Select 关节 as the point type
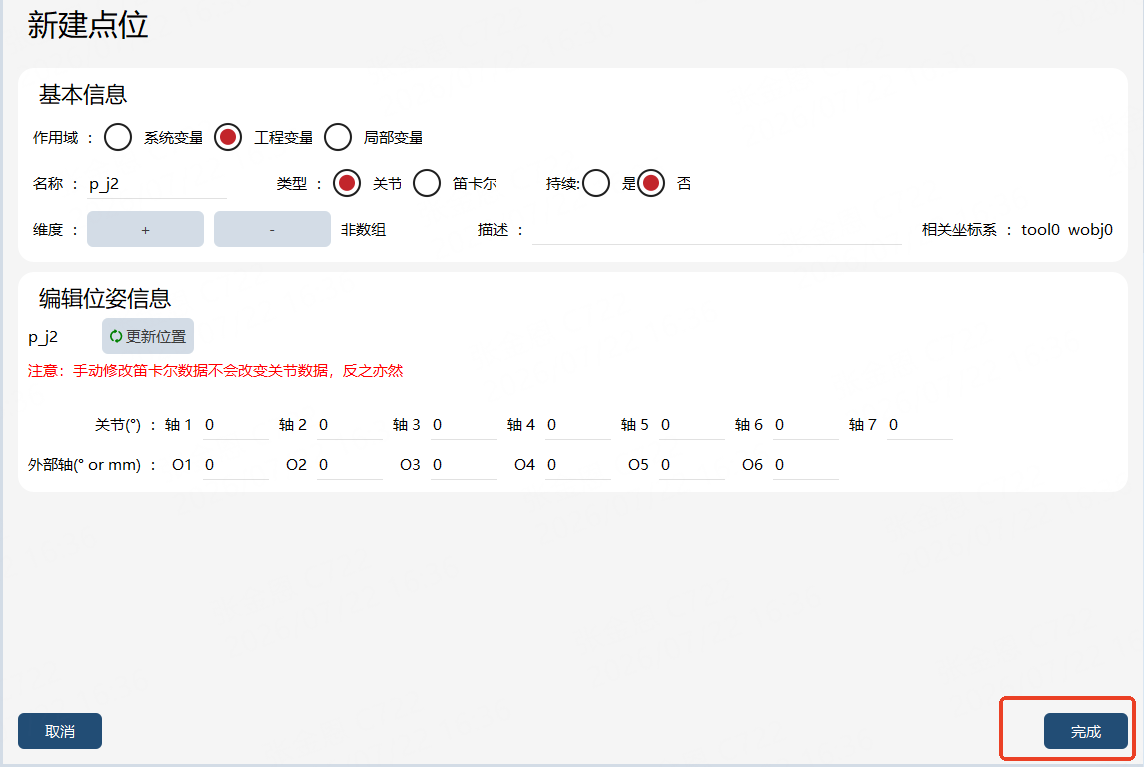1144x767 pixels. [347, 183]
